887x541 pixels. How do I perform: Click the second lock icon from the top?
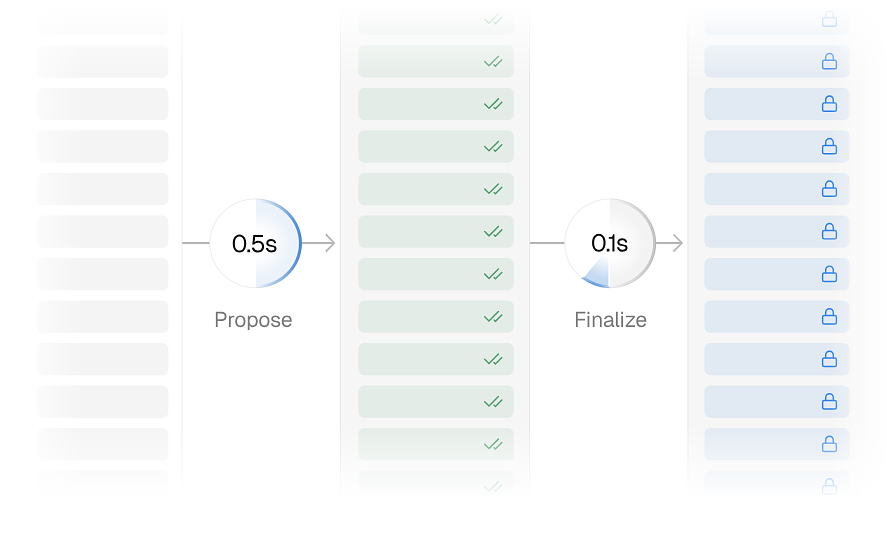pyautogui.click(x=829, y=62)
